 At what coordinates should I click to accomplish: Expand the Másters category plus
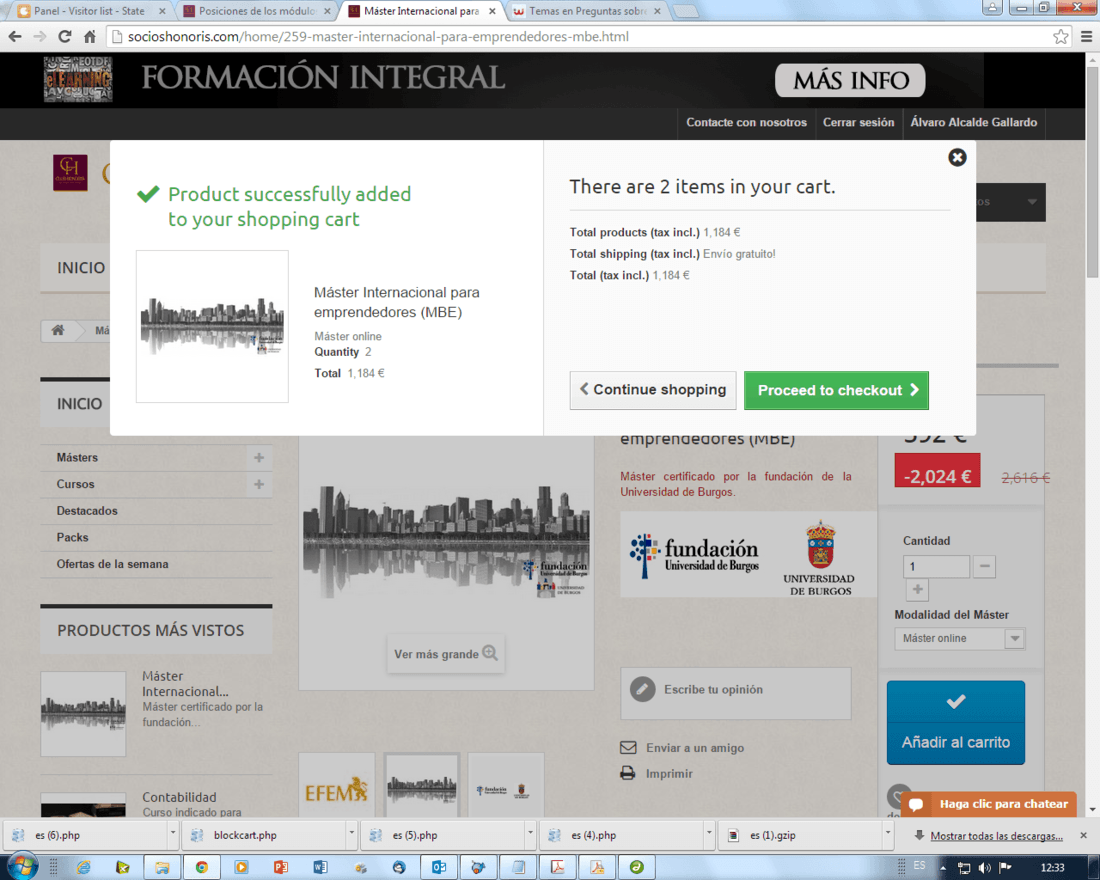(259, 458)
